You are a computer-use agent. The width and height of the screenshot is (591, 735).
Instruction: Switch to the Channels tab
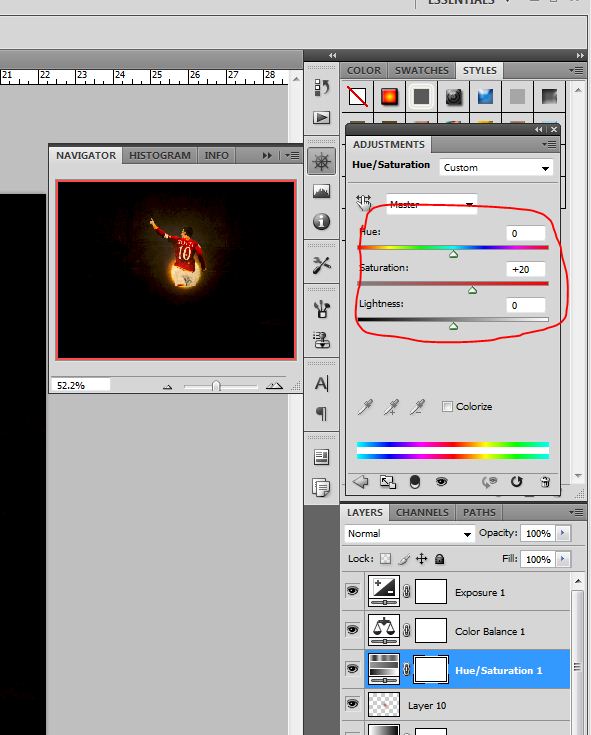coord(422,512)
